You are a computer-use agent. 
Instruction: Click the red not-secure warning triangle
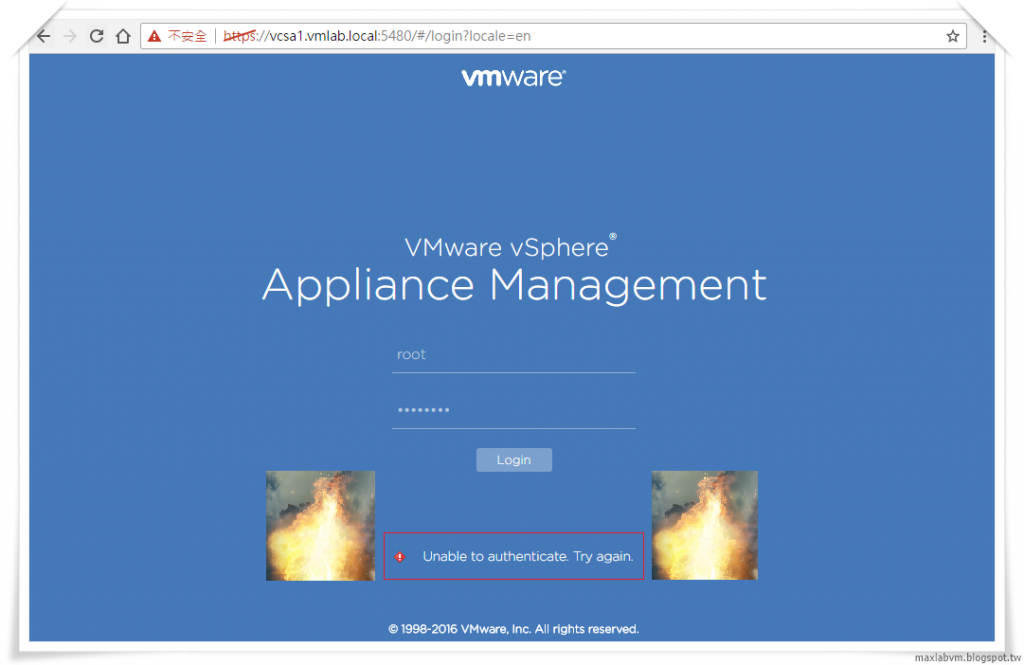[154, 36]
